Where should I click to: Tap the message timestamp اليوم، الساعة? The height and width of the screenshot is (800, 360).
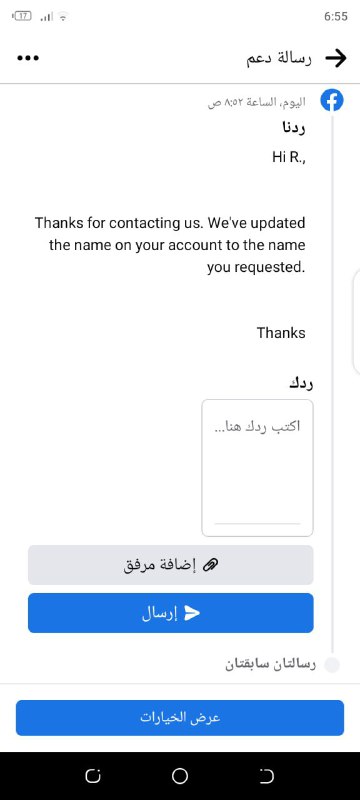pos(257,102)
